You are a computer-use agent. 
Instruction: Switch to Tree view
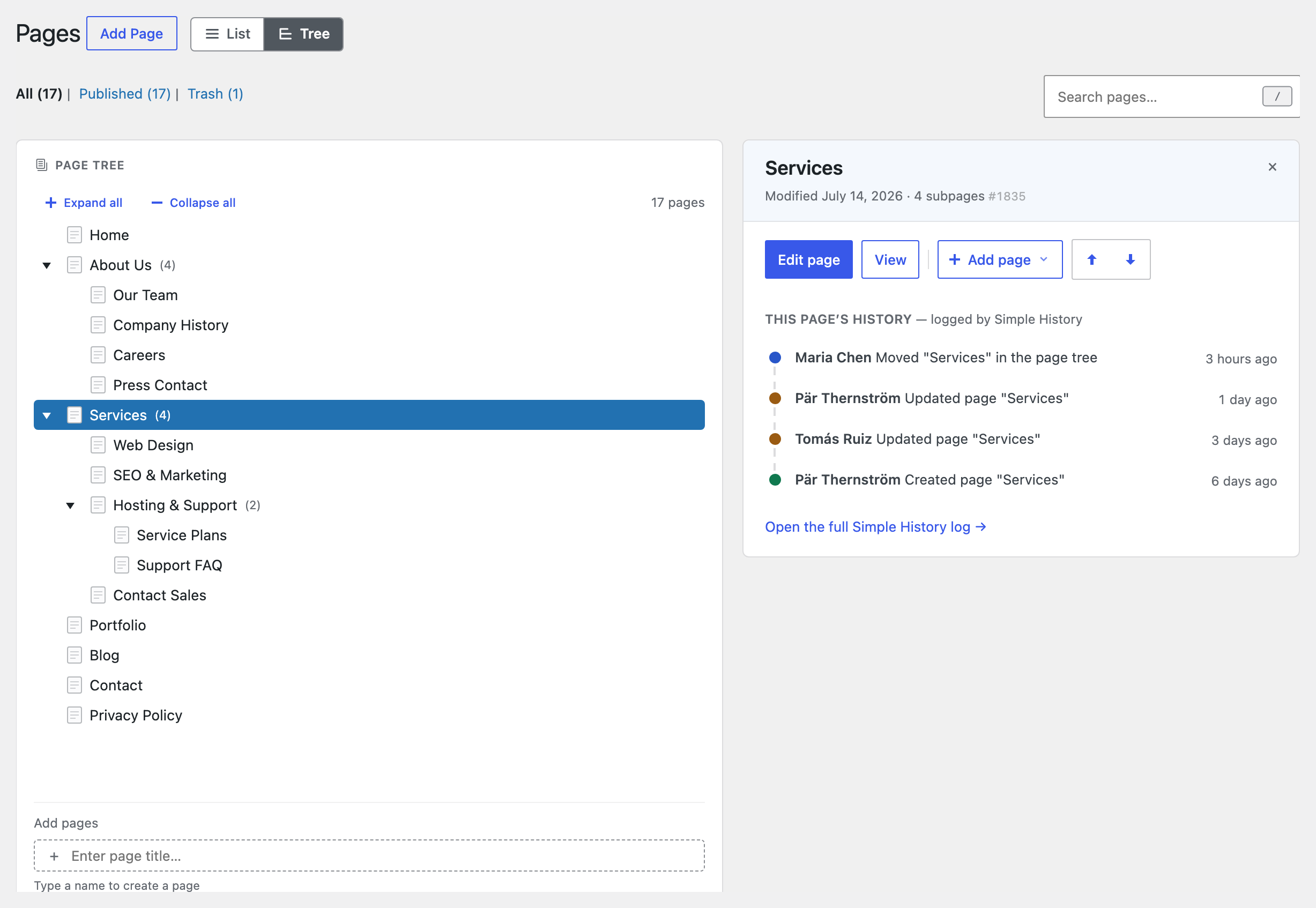(x=304, y=34)
